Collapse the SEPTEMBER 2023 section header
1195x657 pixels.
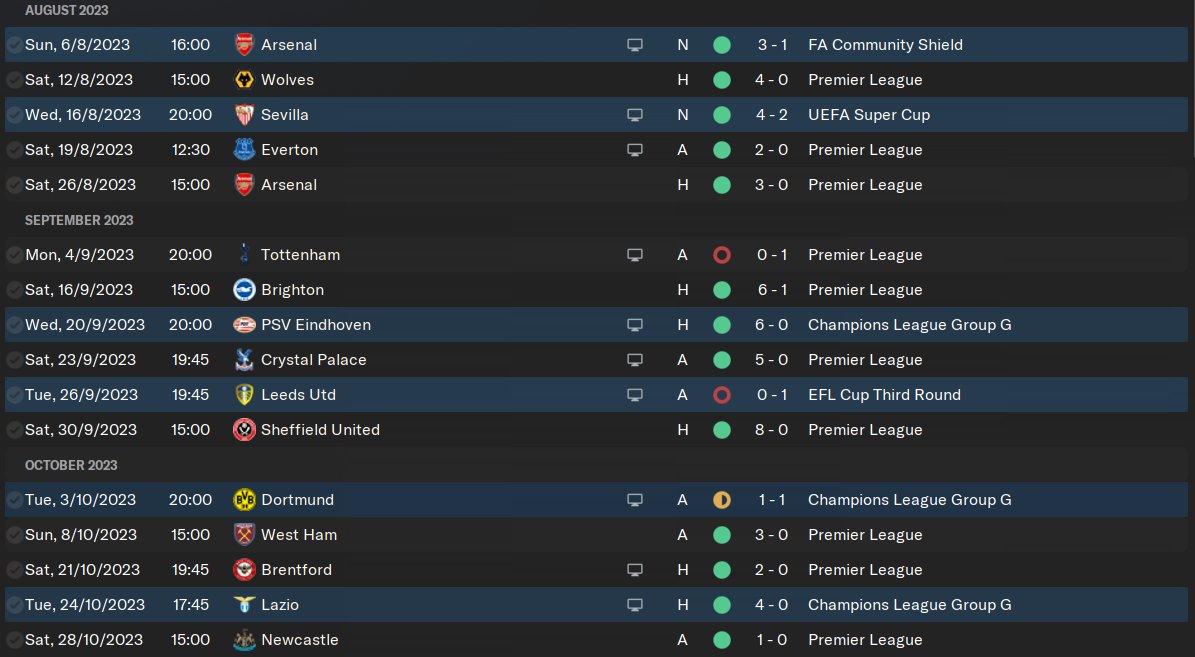pyautogui.click(x=79, y=220)
